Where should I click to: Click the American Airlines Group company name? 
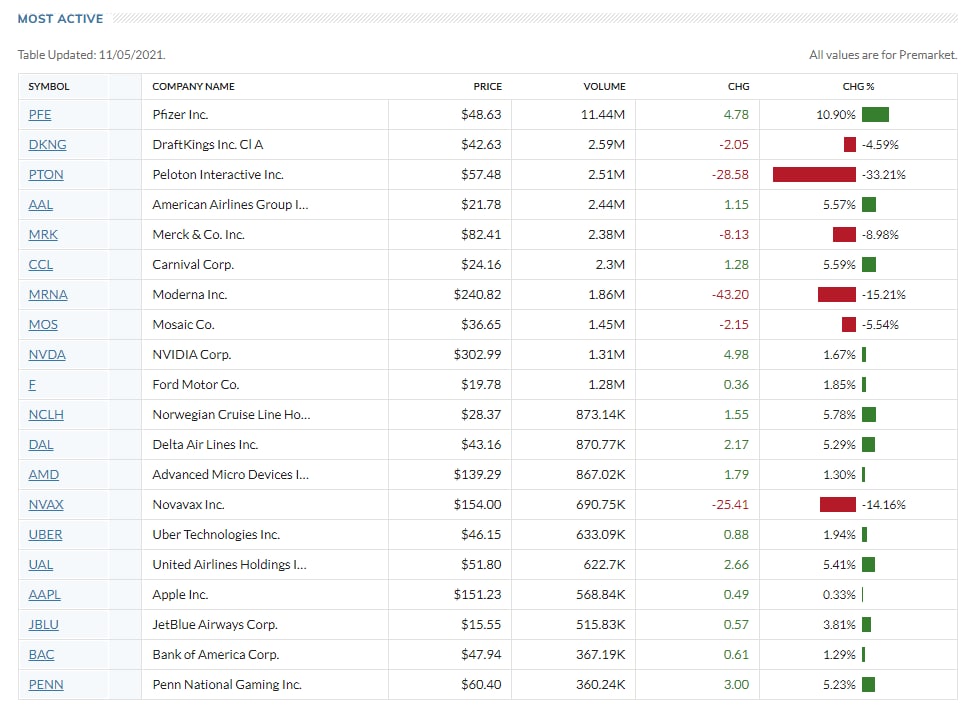(x=230, y=205)
